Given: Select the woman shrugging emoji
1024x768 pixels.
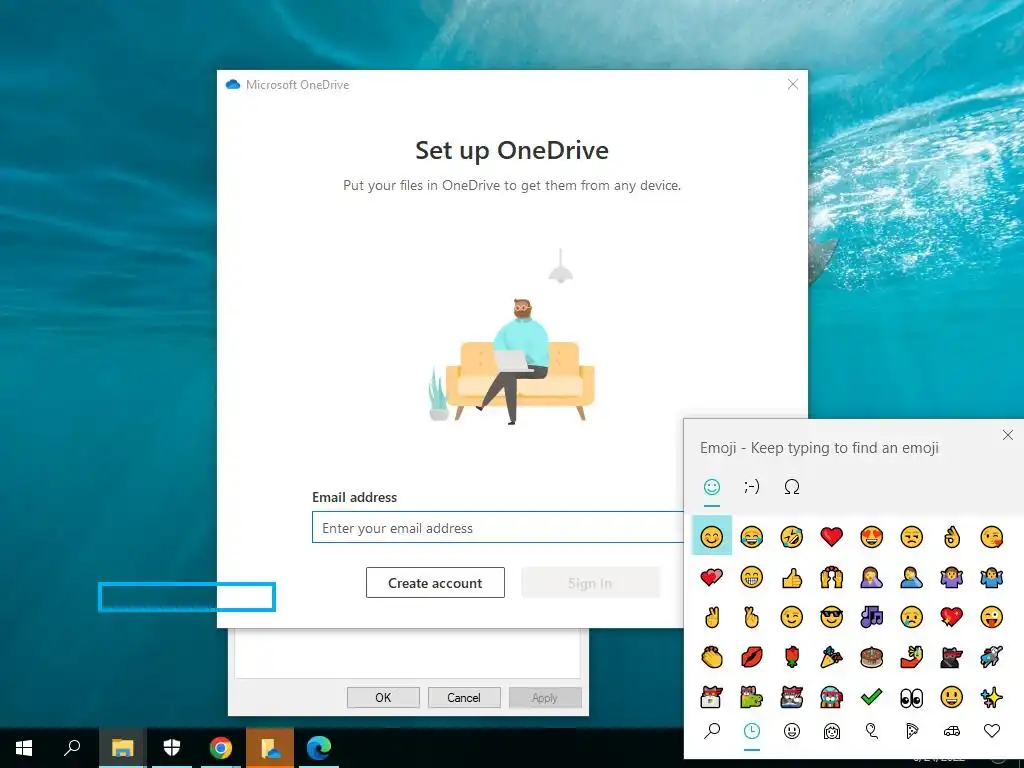Looking at the screenshot, I should point(952,577).
